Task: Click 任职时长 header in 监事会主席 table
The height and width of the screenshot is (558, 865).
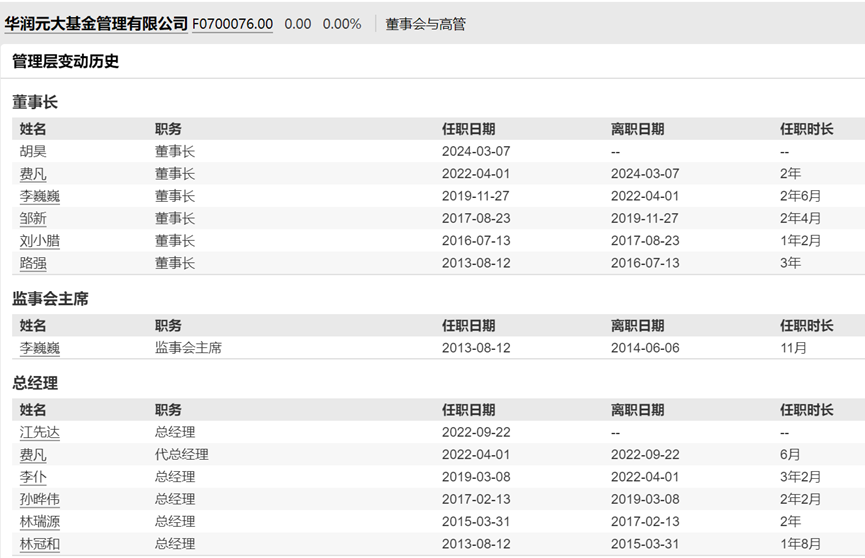Action: pyautogui.click(x=806, y=326)
